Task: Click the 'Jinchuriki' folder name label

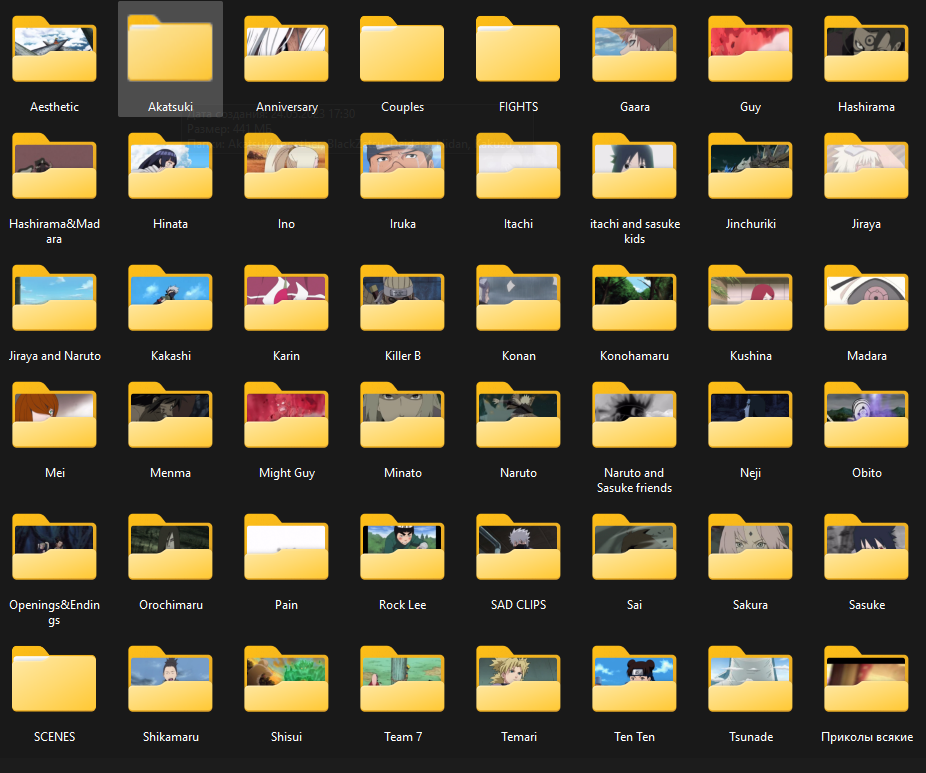Action: coord(751,224)
